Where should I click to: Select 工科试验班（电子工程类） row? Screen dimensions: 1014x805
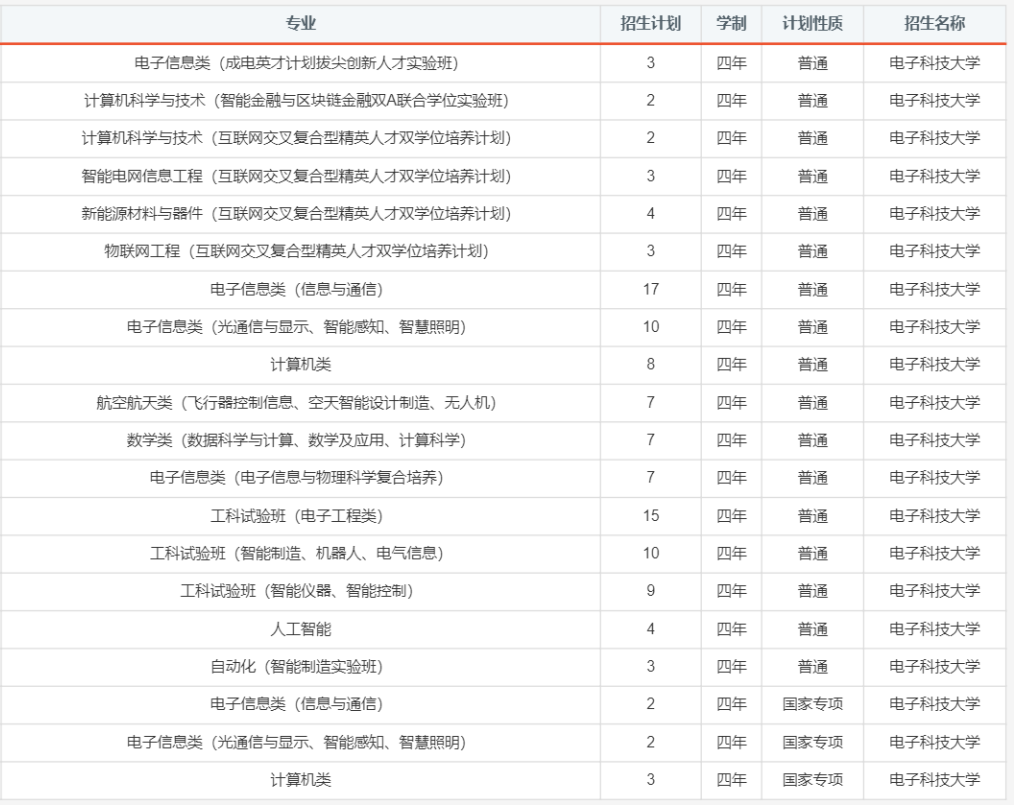[x=300, y=517]
